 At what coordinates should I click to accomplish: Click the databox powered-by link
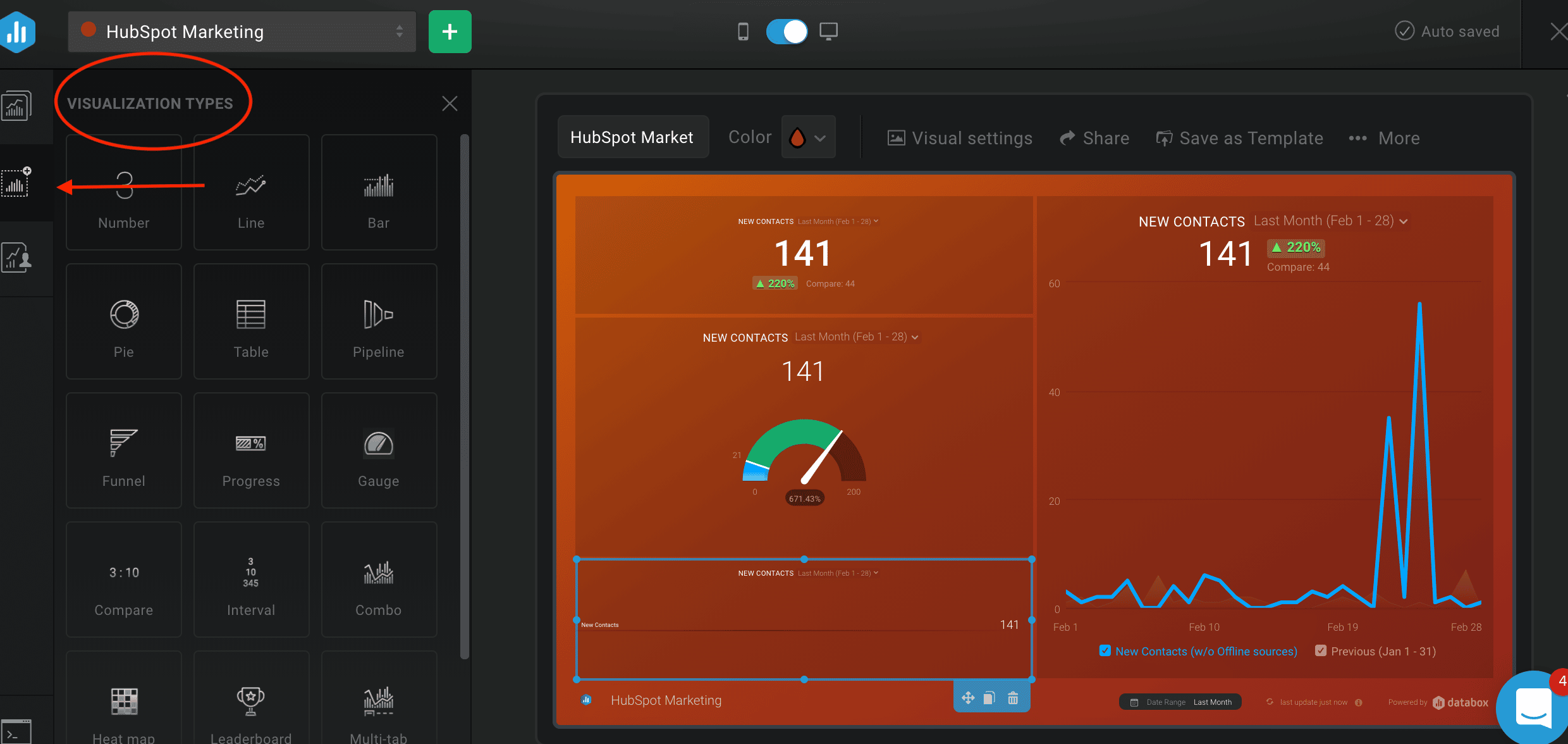click(x=1461, y=702)
